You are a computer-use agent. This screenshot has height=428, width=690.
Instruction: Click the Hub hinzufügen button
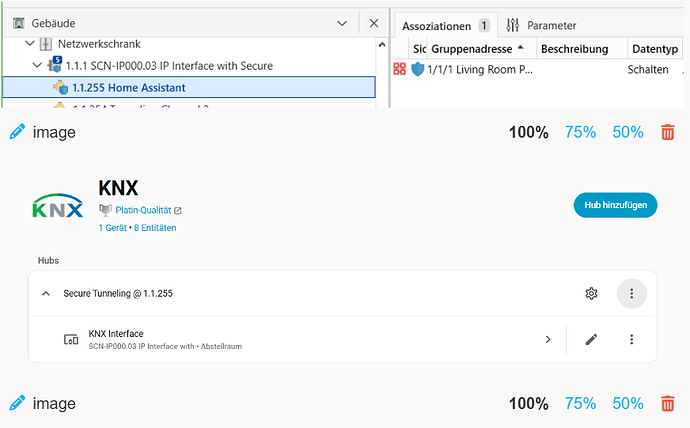click(615, 205)
